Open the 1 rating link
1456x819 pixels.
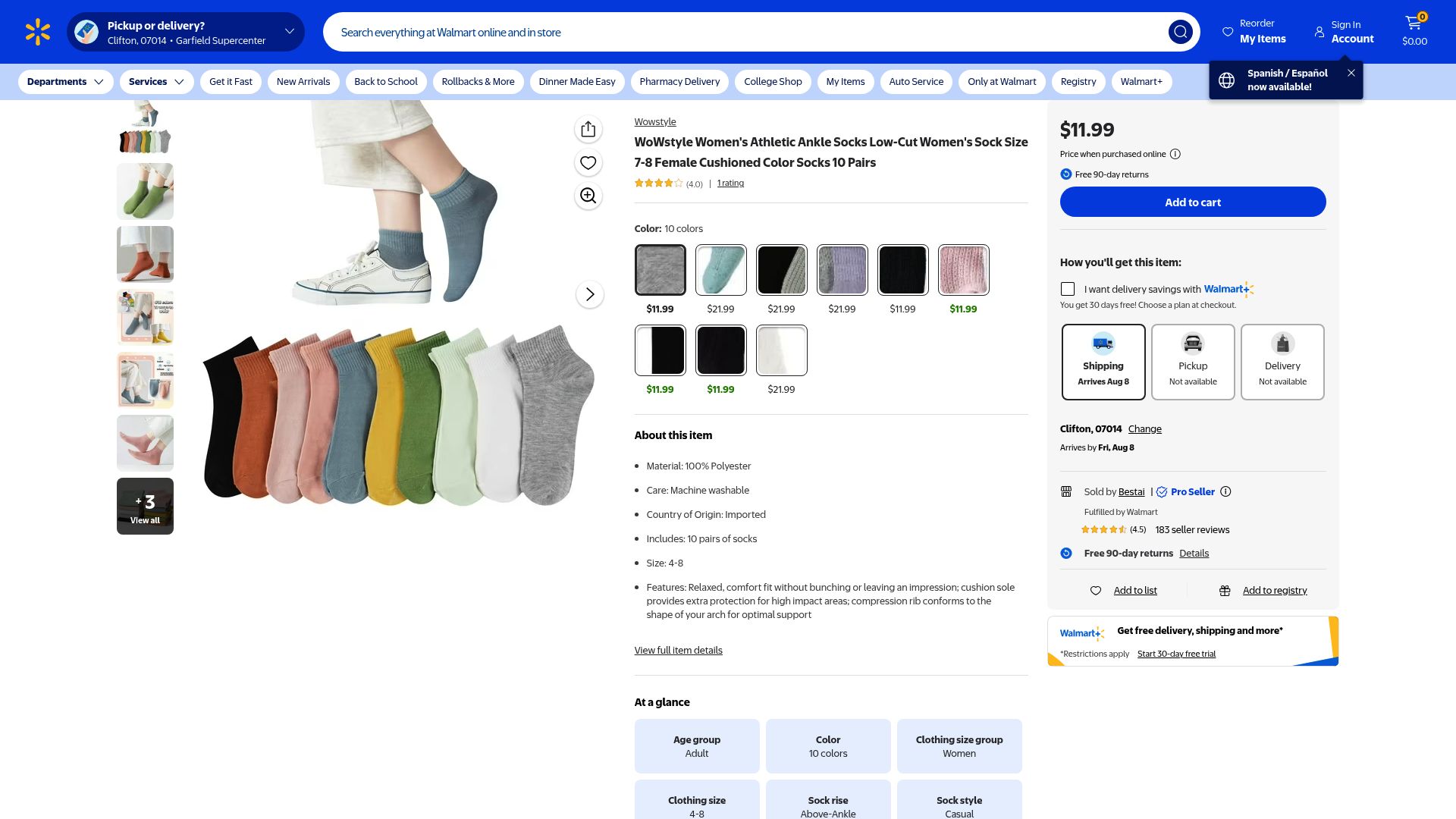coord(730,183)
